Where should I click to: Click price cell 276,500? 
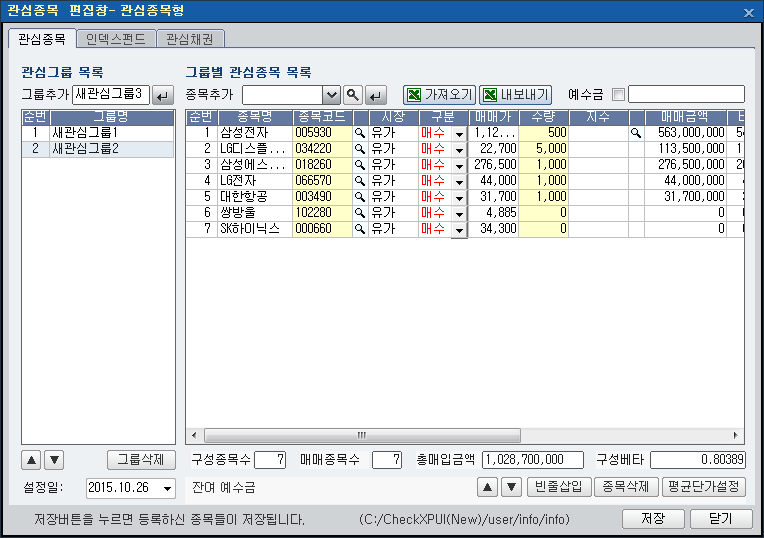494,165
